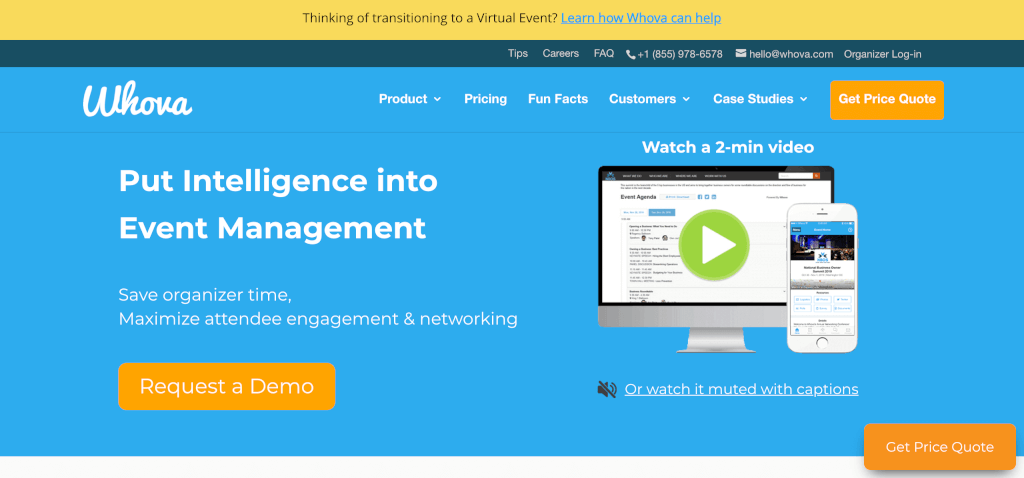Viewport: 1024px width, 478px height.
Task: Open the Customers menu
Action: [650, 99]
